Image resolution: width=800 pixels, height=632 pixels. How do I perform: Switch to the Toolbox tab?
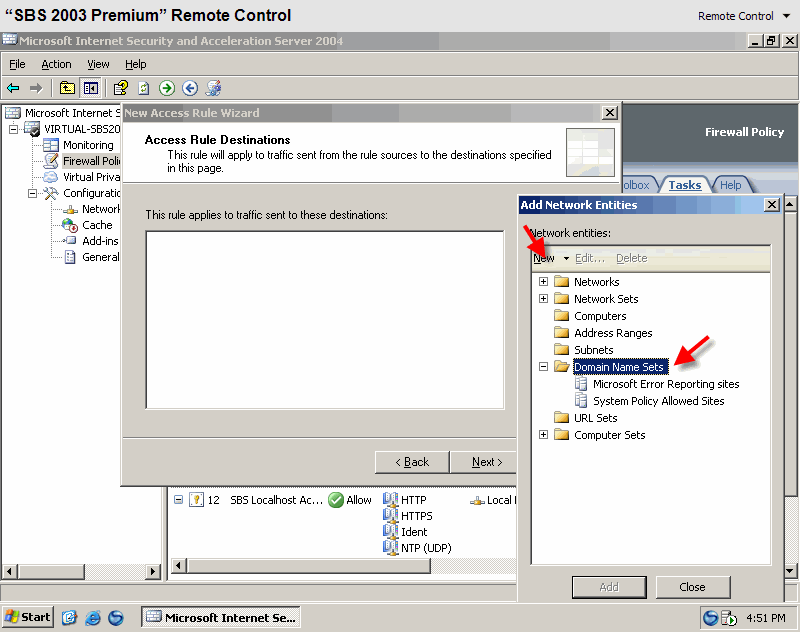coord(637,185)
